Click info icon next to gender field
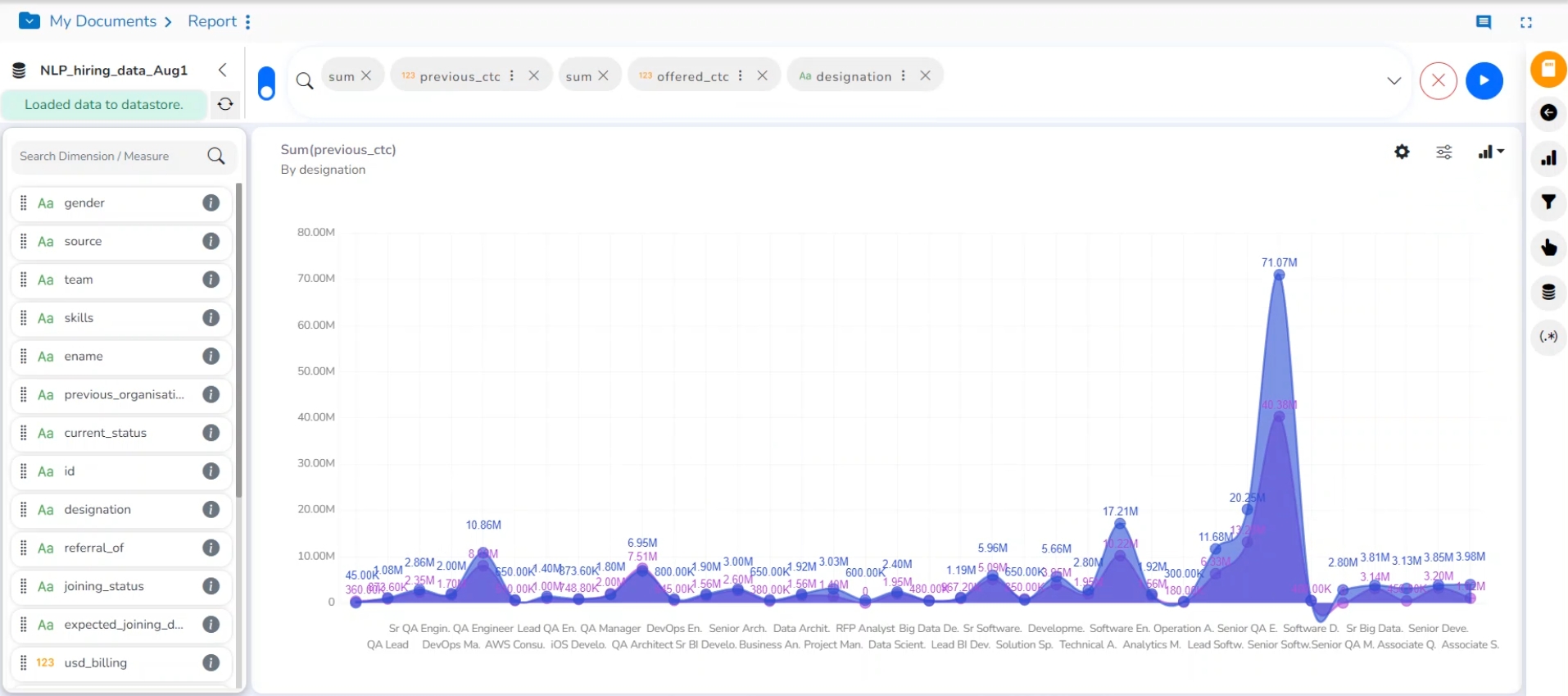This screenshot has width=1568, height=696. tap(211, 202)
